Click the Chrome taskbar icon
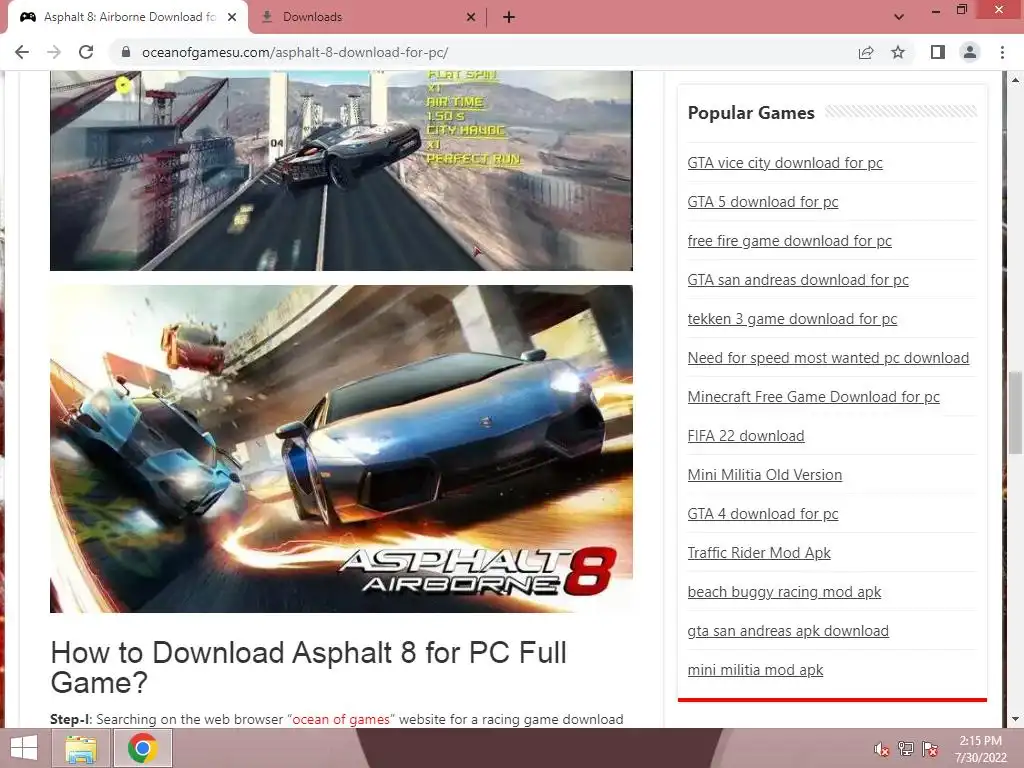The height and width of the screenshot is (768, 1024). click(142, 748)
